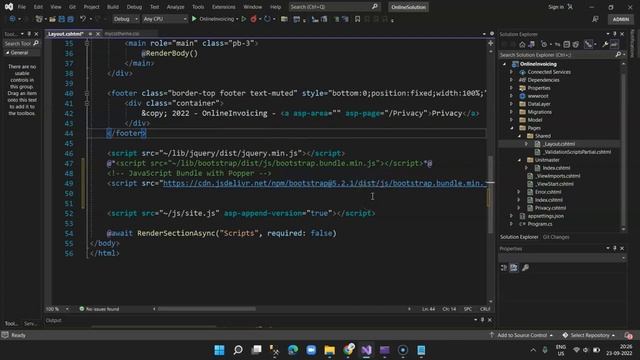Screen dimensions: 640x360
Task: Click Show All Files icon in Solution Explorer
Action: 576,44
